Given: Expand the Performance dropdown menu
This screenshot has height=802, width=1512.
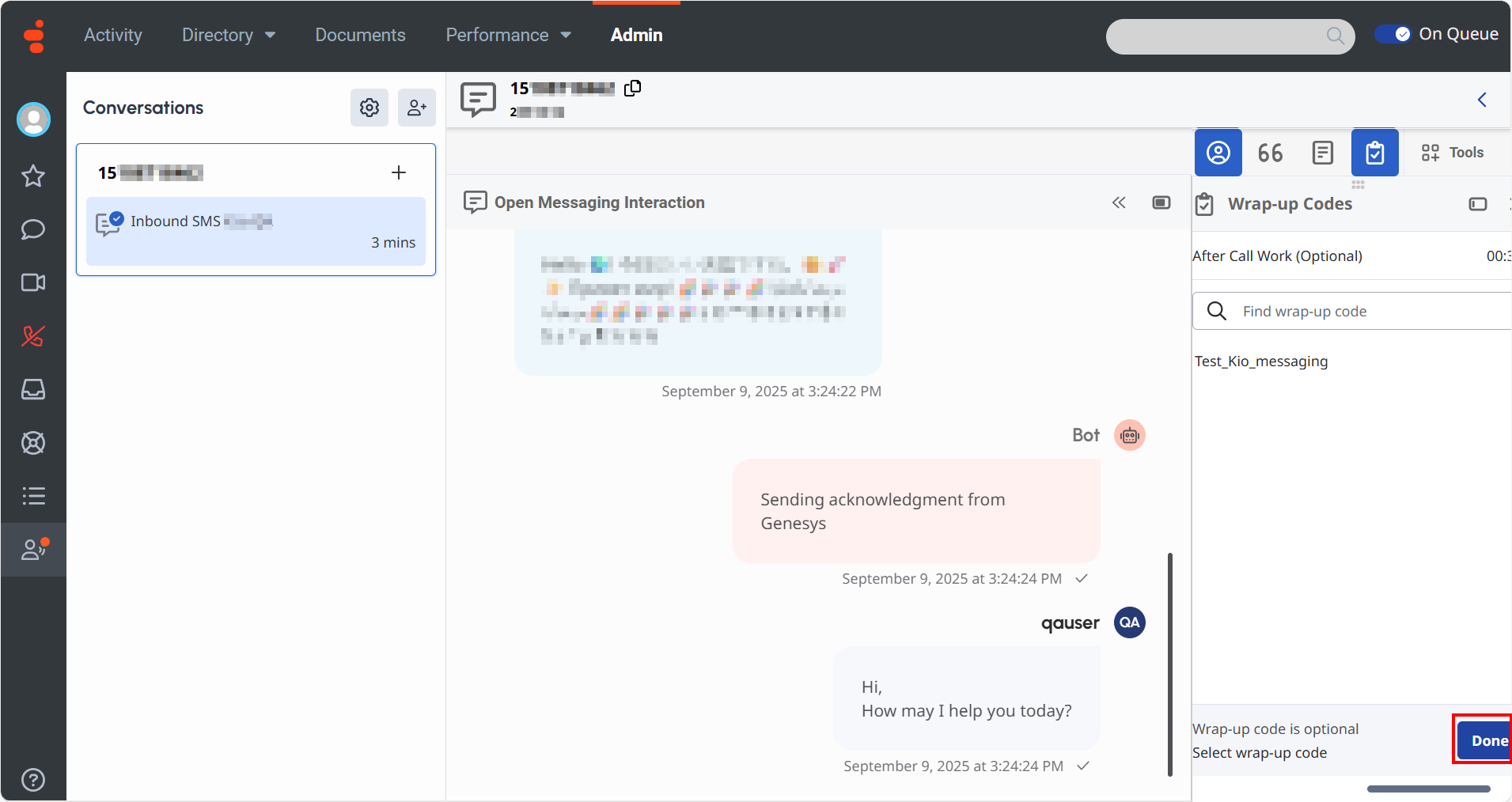Looking at the screenshot, I should [x=509, y=36].
